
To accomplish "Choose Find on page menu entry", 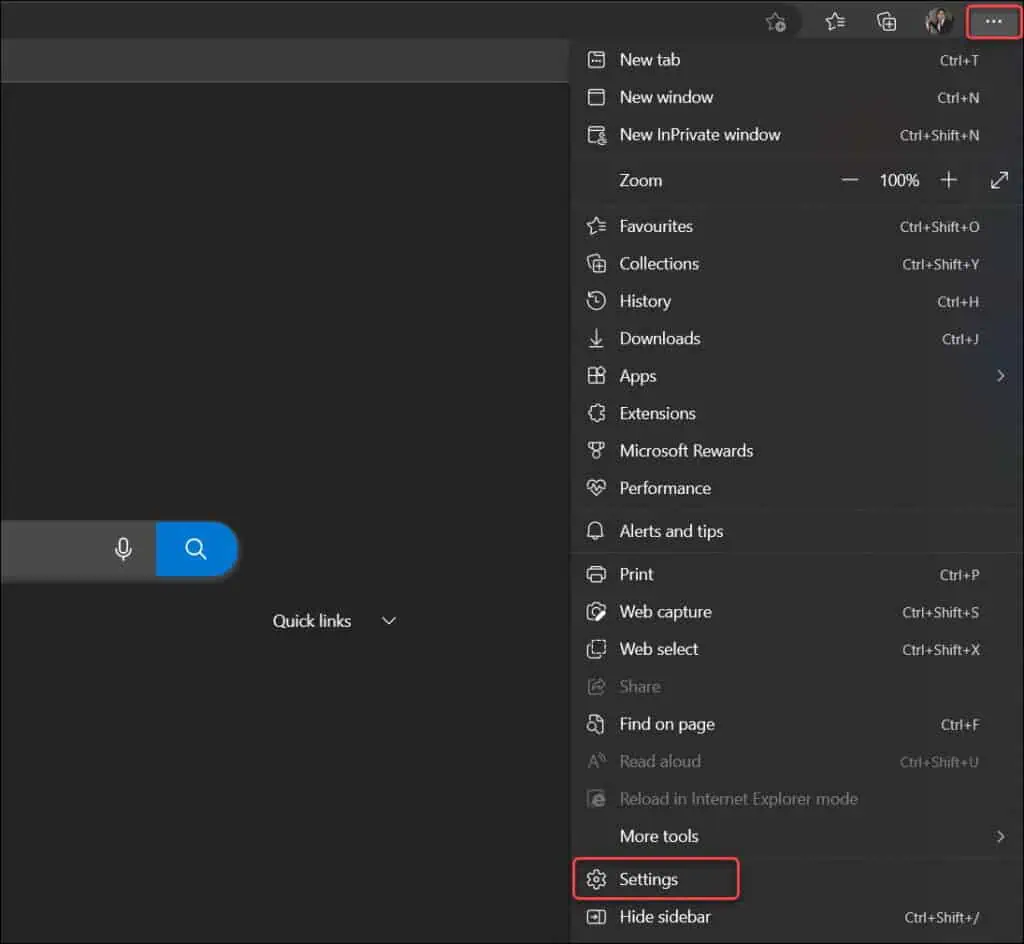I will point(797,724).
